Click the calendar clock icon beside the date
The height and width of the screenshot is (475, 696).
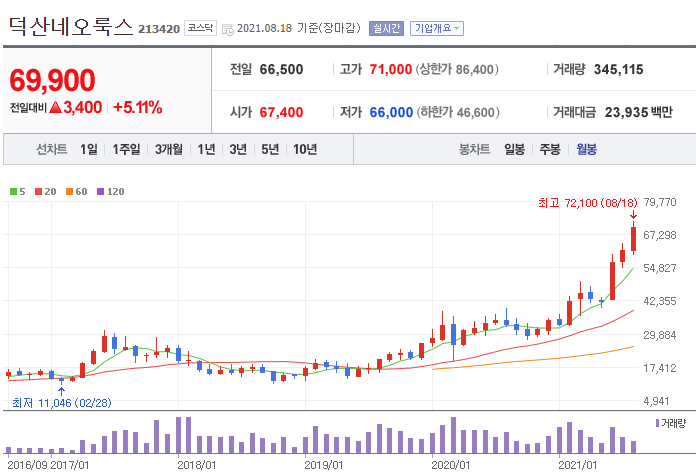click(228, 30)
